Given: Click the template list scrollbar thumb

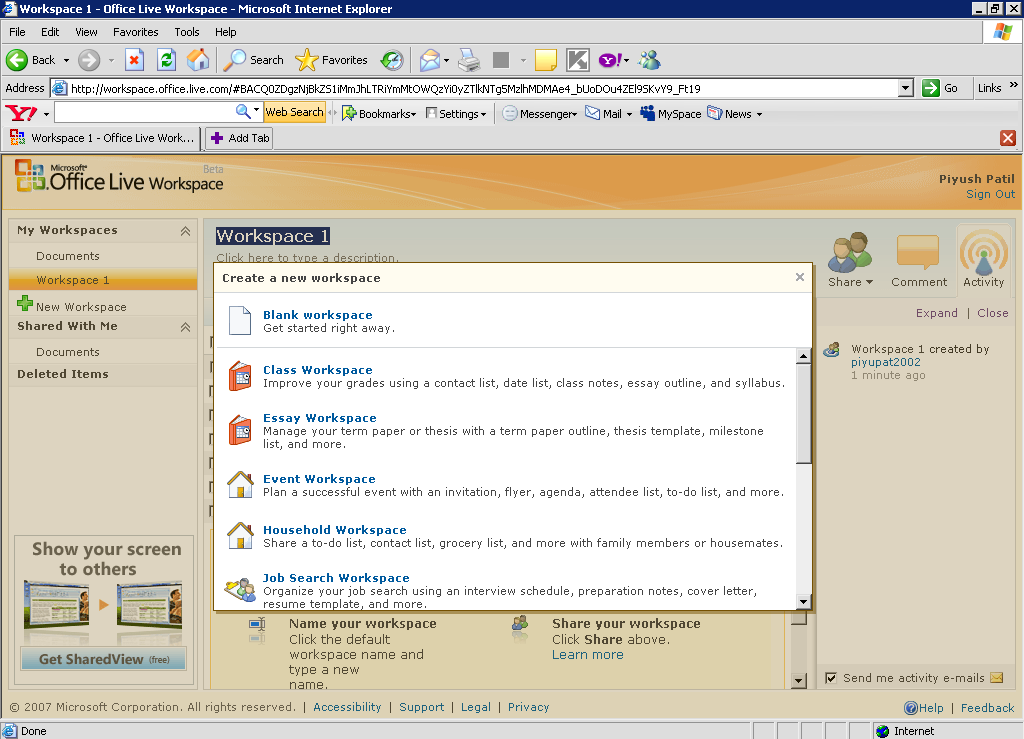Looking at the screenshot, I should (x=804, y=413).
